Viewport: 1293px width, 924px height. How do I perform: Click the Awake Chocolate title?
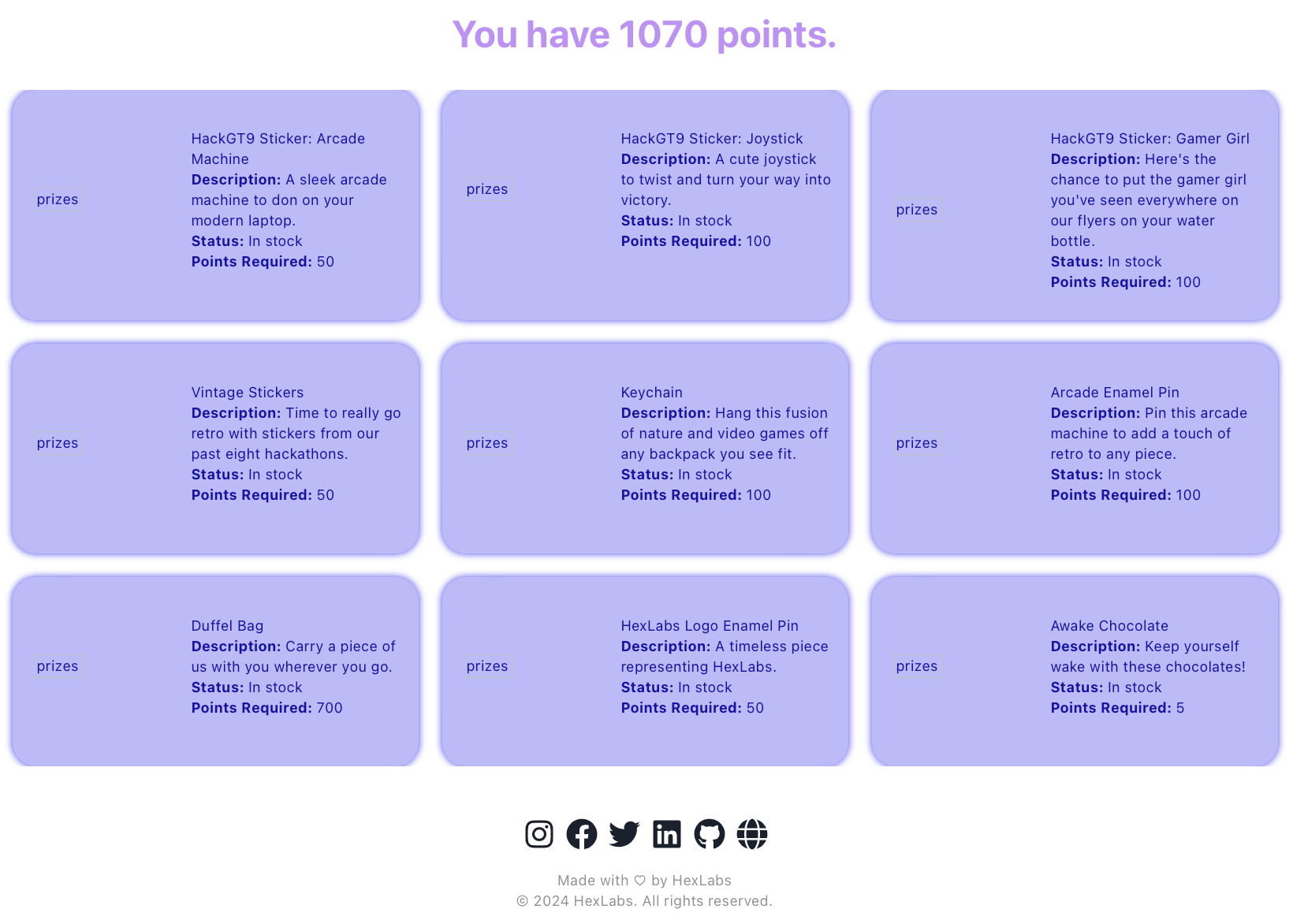[x=1109, y=626]
